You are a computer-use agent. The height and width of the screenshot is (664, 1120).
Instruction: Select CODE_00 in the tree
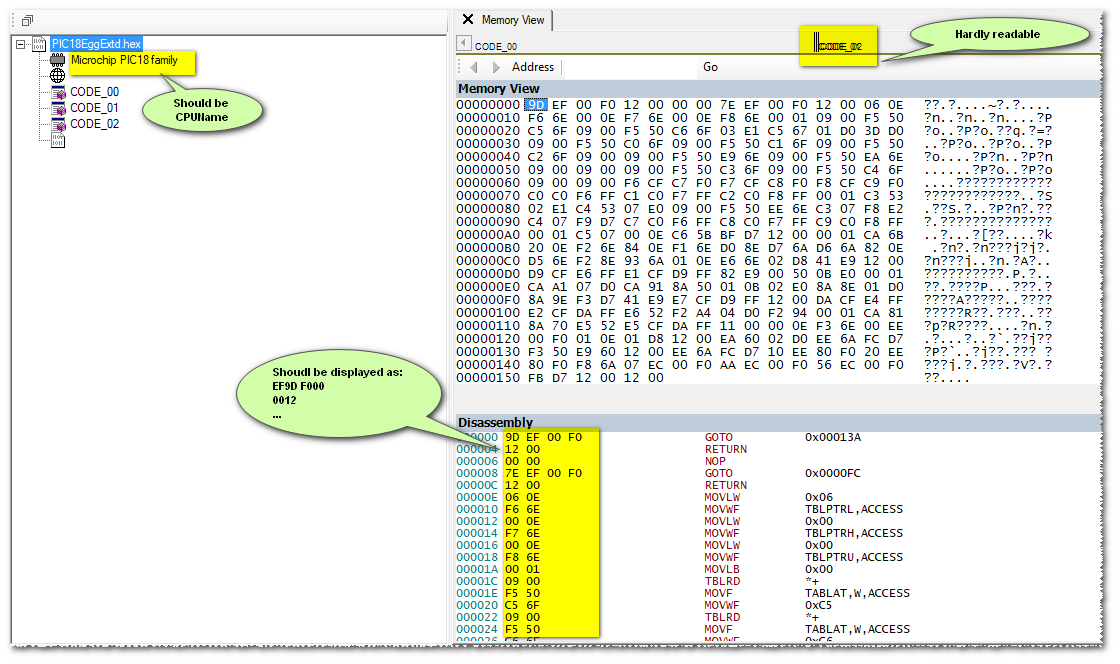pyautogui.click(x=94, y=92)
